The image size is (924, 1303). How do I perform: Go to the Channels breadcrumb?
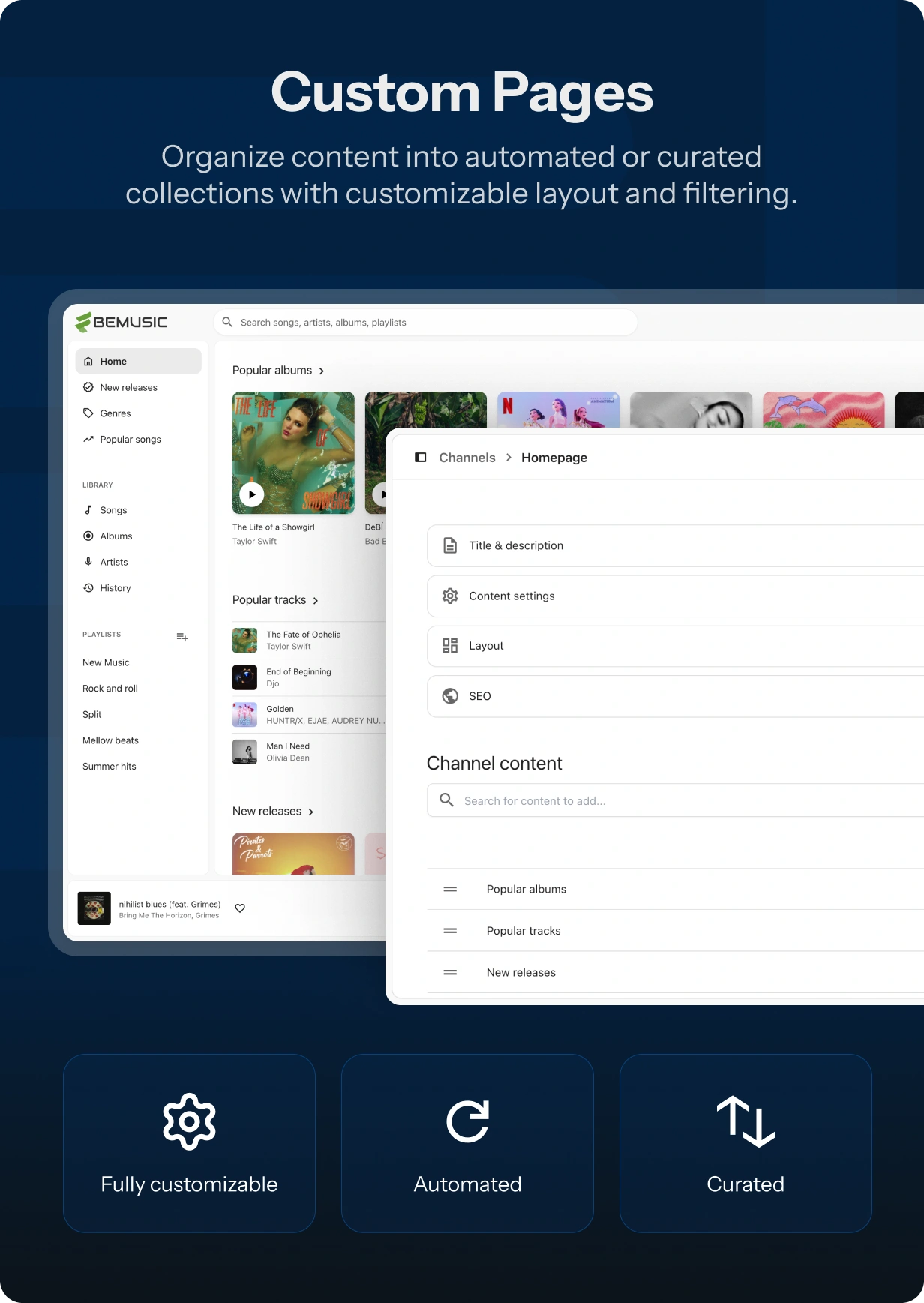(x=467, y=458)
